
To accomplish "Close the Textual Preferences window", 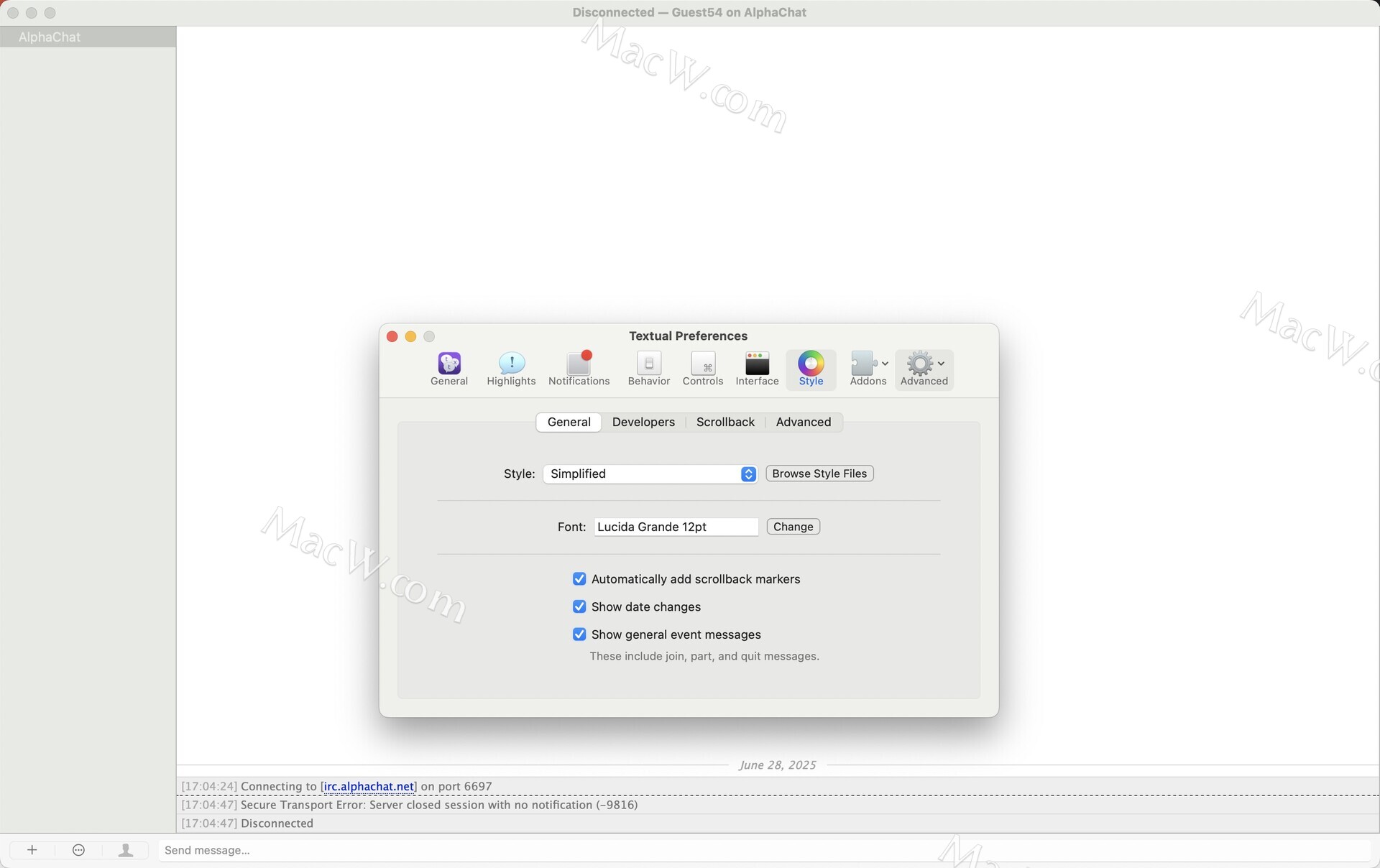I will coord(392,336).
